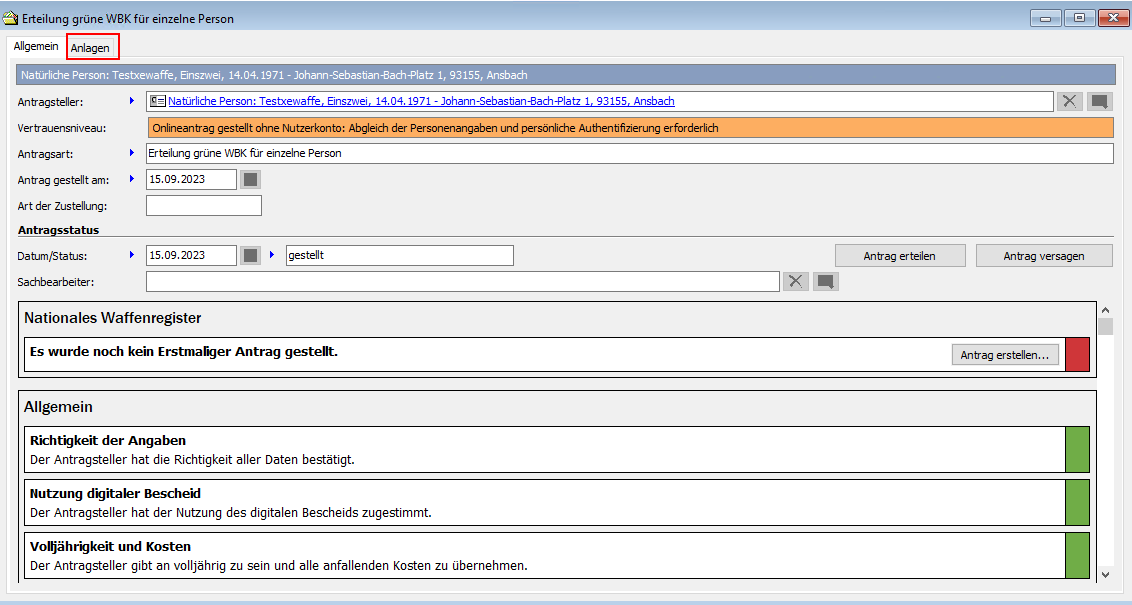This screenshot has height=605, width=1132.
Task: Click the blue arrow next to Antragsteller label
Action: click(131, 101)
